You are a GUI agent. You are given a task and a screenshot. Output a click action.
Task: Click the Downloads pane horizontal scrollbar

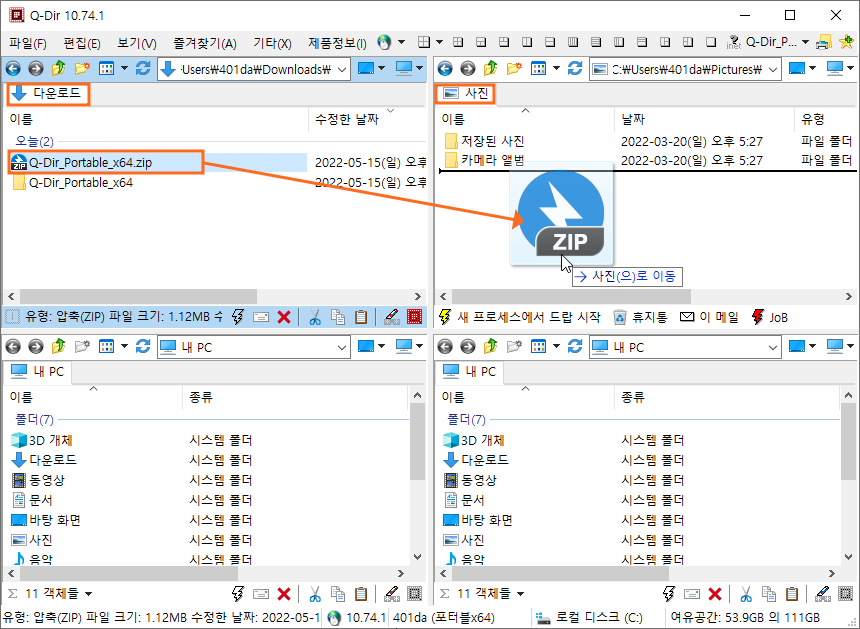[x=138, y=297]
